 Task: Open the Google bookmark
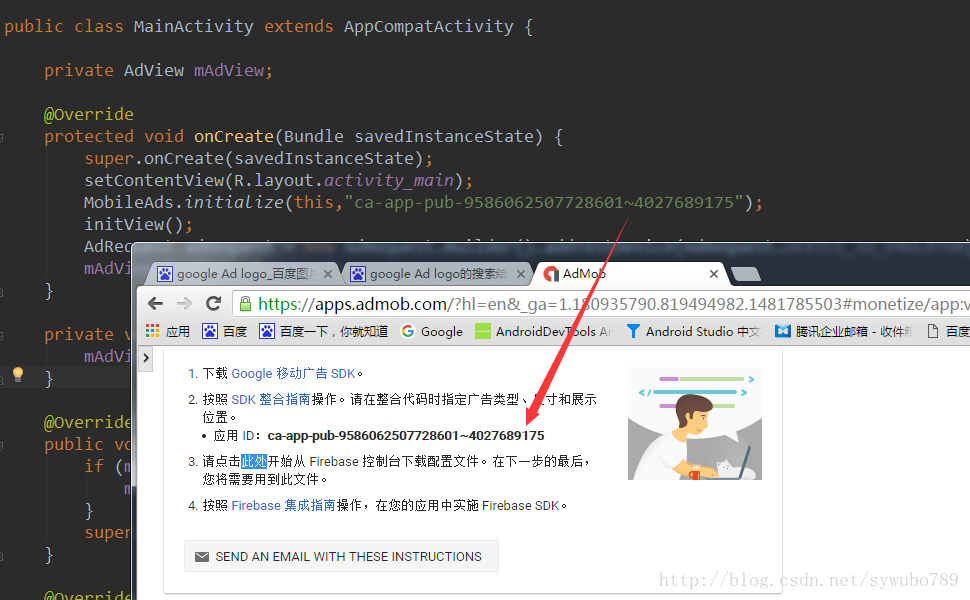coord(432,332)
